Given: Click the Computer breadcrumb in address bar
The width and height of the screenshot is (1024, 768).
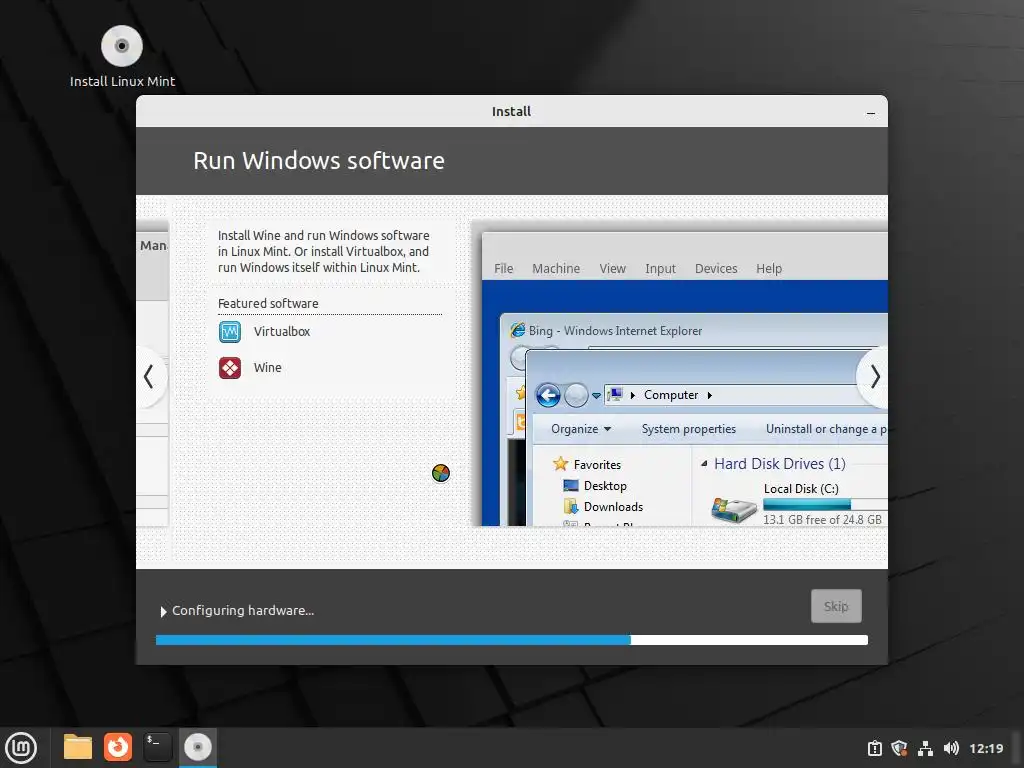Looking at the screenshot, I should (x=671, y=395).
